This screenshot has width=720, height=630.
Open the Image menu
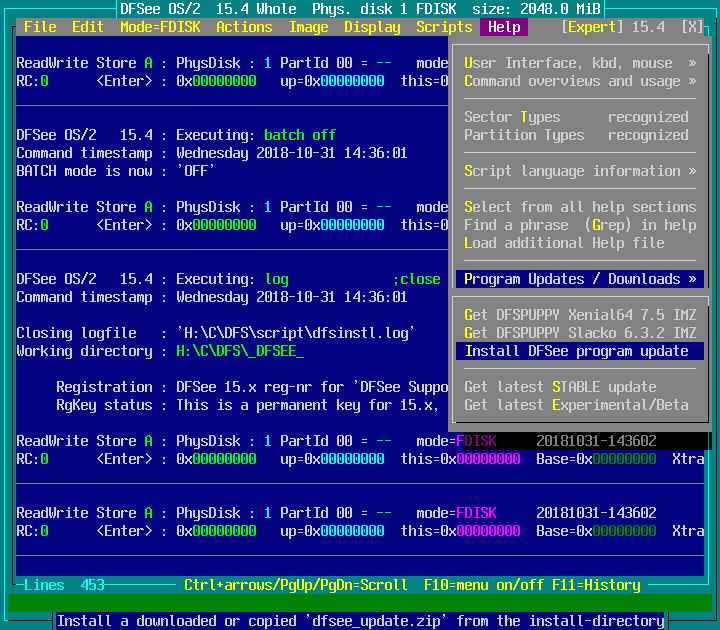click(308, 27)
